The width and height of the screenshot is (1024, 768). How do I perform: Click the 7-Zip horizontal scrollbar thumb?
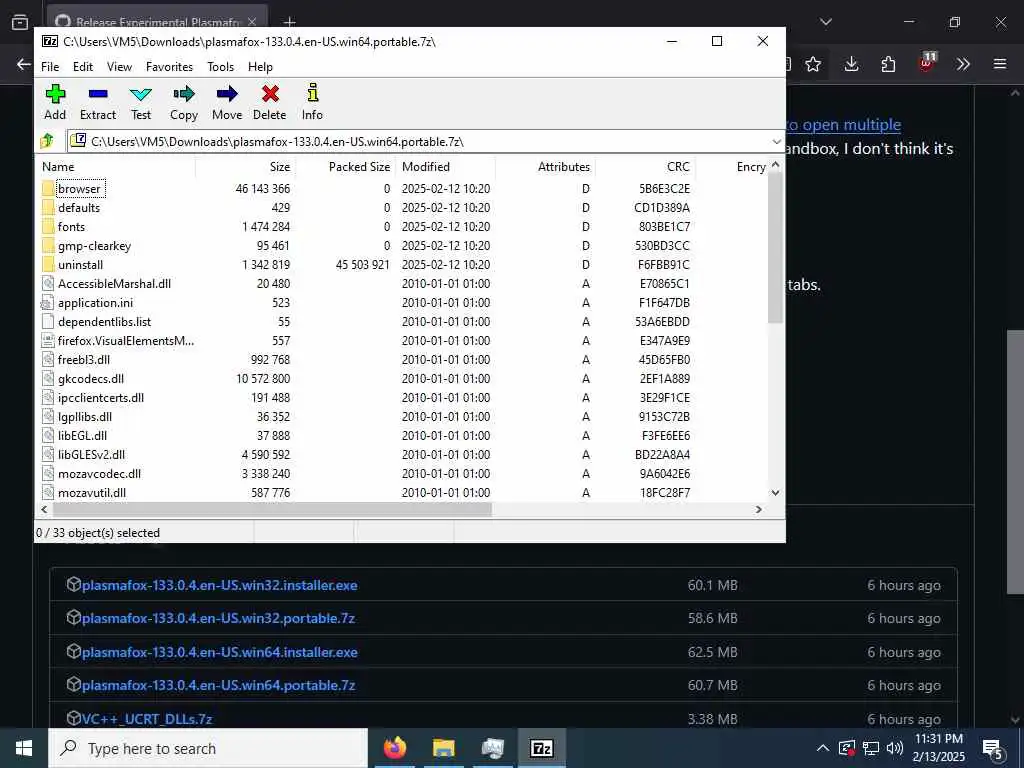point(272,509)
